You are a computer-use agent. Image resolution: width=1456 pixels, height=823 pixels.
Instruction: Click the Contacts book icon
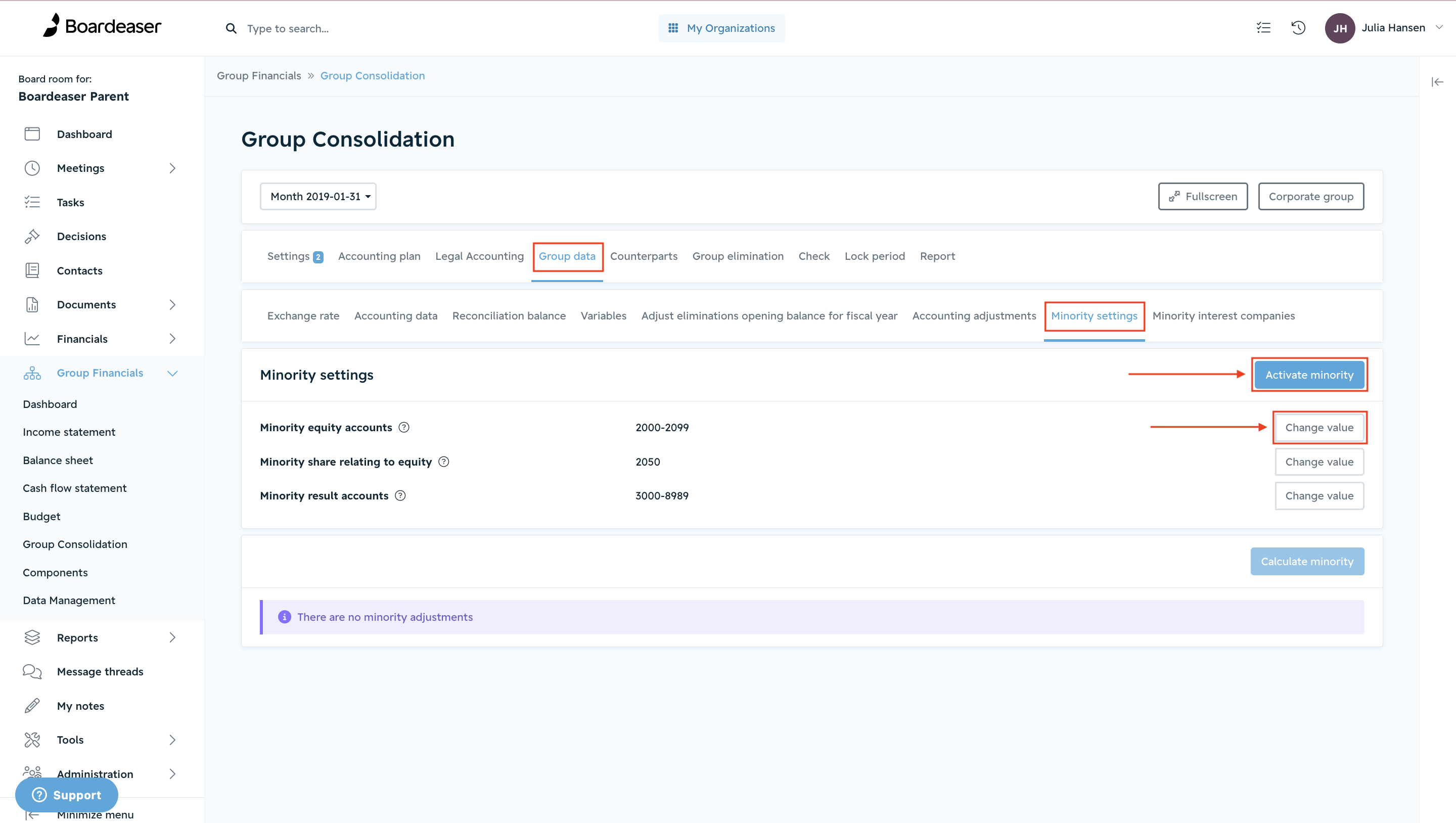coord(32,270)
